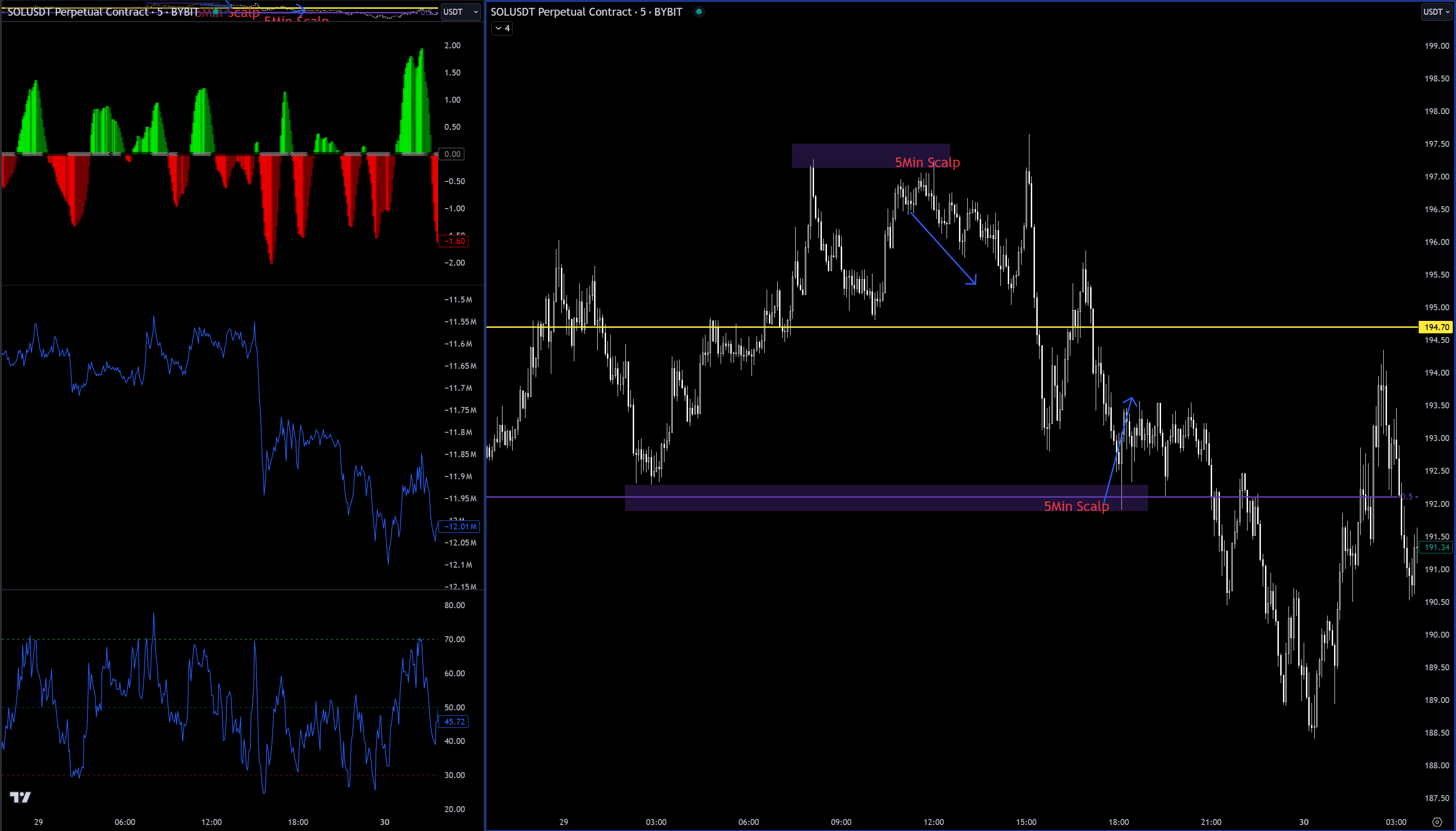Expand the collapsed indicator legend showing 4
This screenshot has height=831, width=1456.
(502, 28)
